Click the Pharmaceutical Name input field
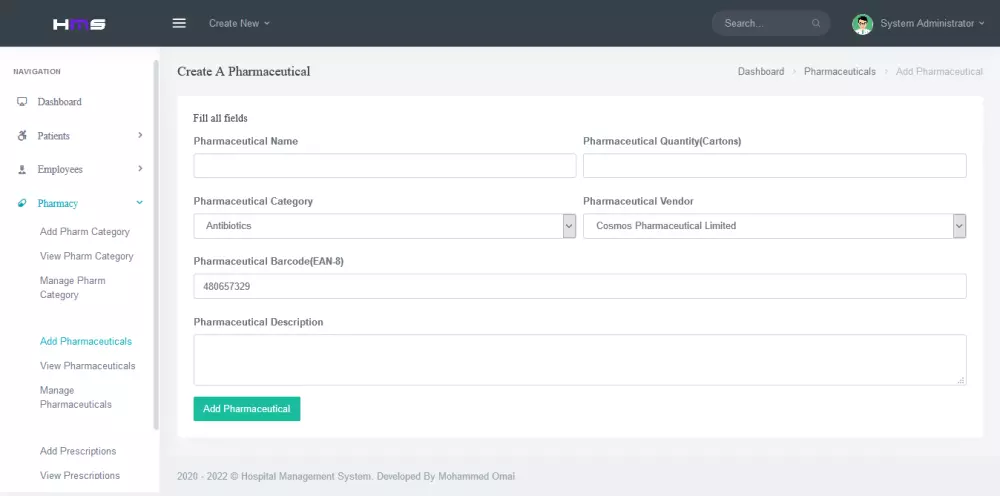 coord(384,166)
